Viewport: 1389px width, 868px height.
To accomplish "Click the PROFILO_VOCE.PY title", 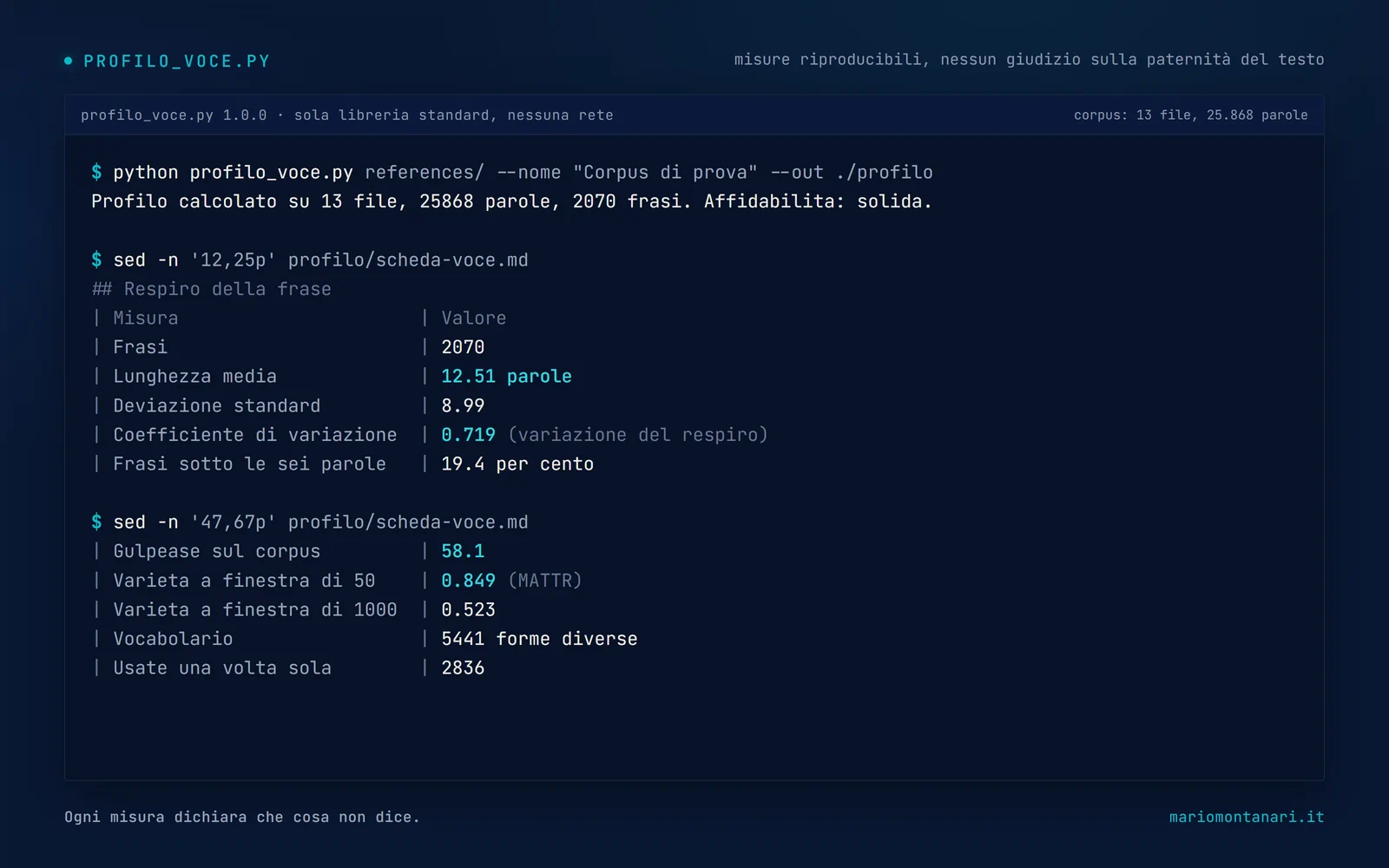I will [177, 62].
